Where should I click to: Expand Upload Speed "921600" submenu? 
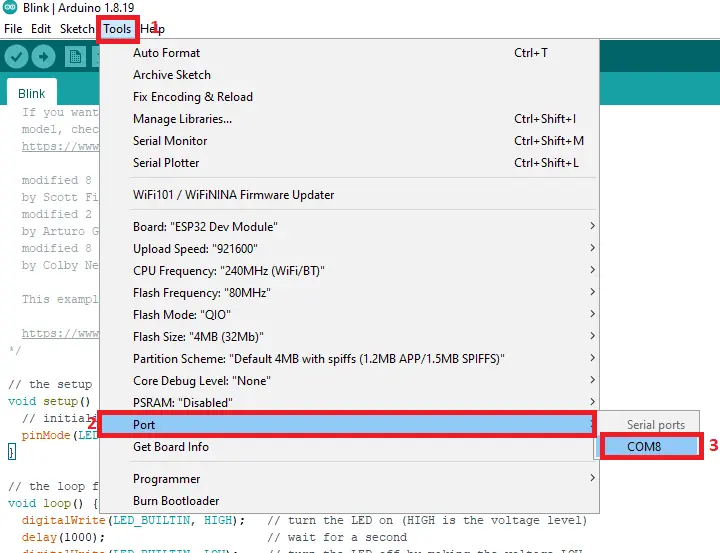349,248
